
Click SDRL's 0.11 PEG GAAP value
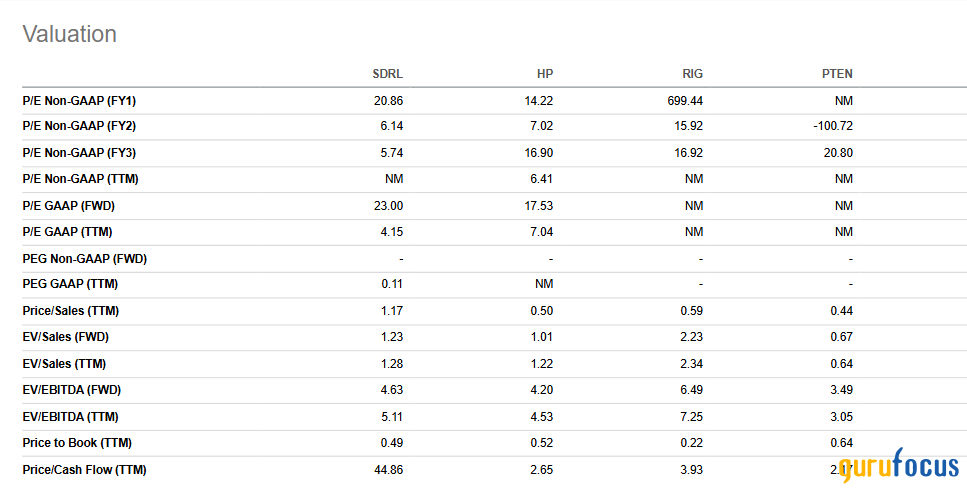point(391,285)
